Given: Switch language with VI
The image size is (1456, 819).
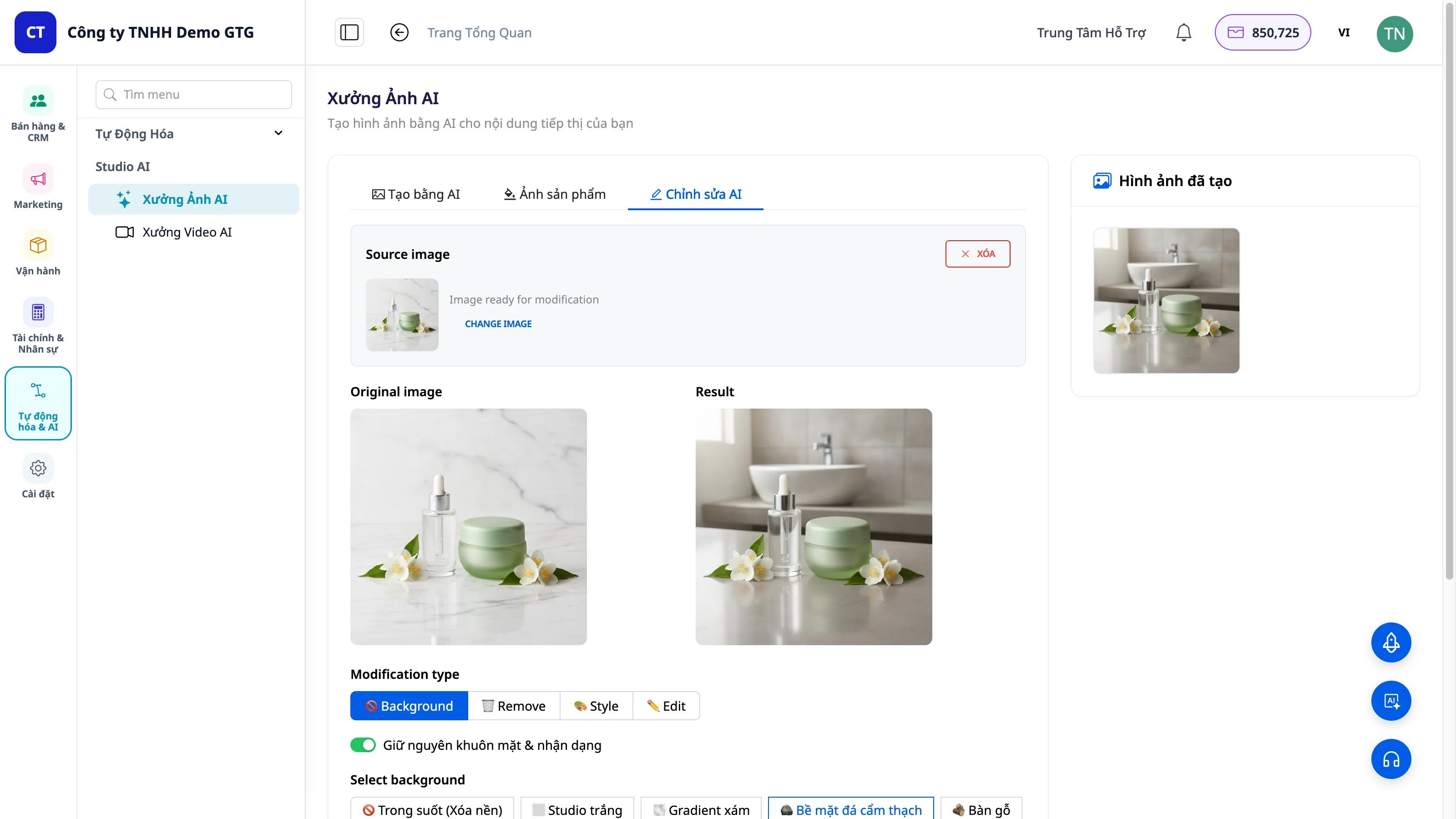Looking at the screenshot, I should point(1344,32).
